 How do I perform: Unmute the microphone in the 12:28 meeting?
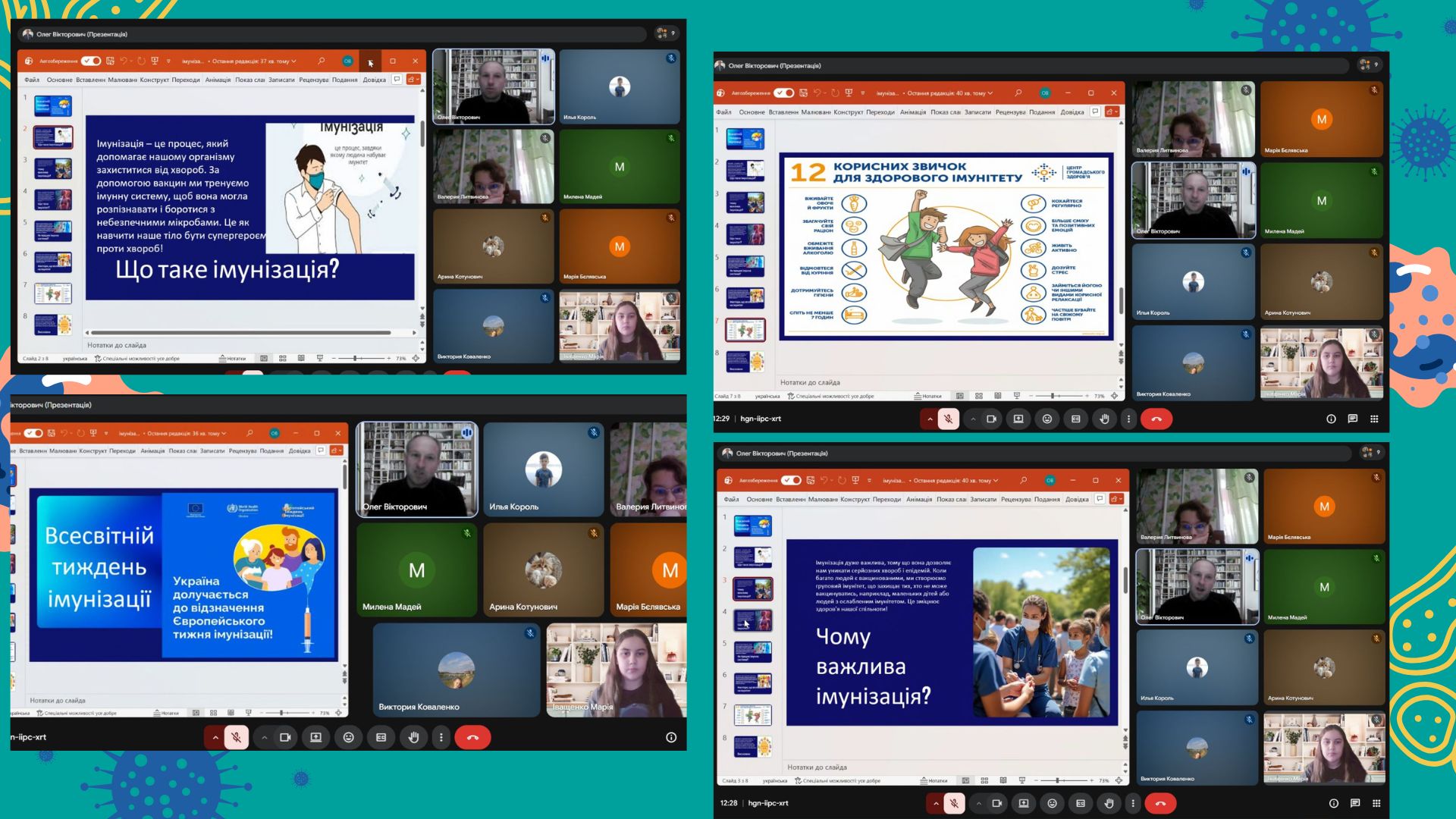pos(954,803)
